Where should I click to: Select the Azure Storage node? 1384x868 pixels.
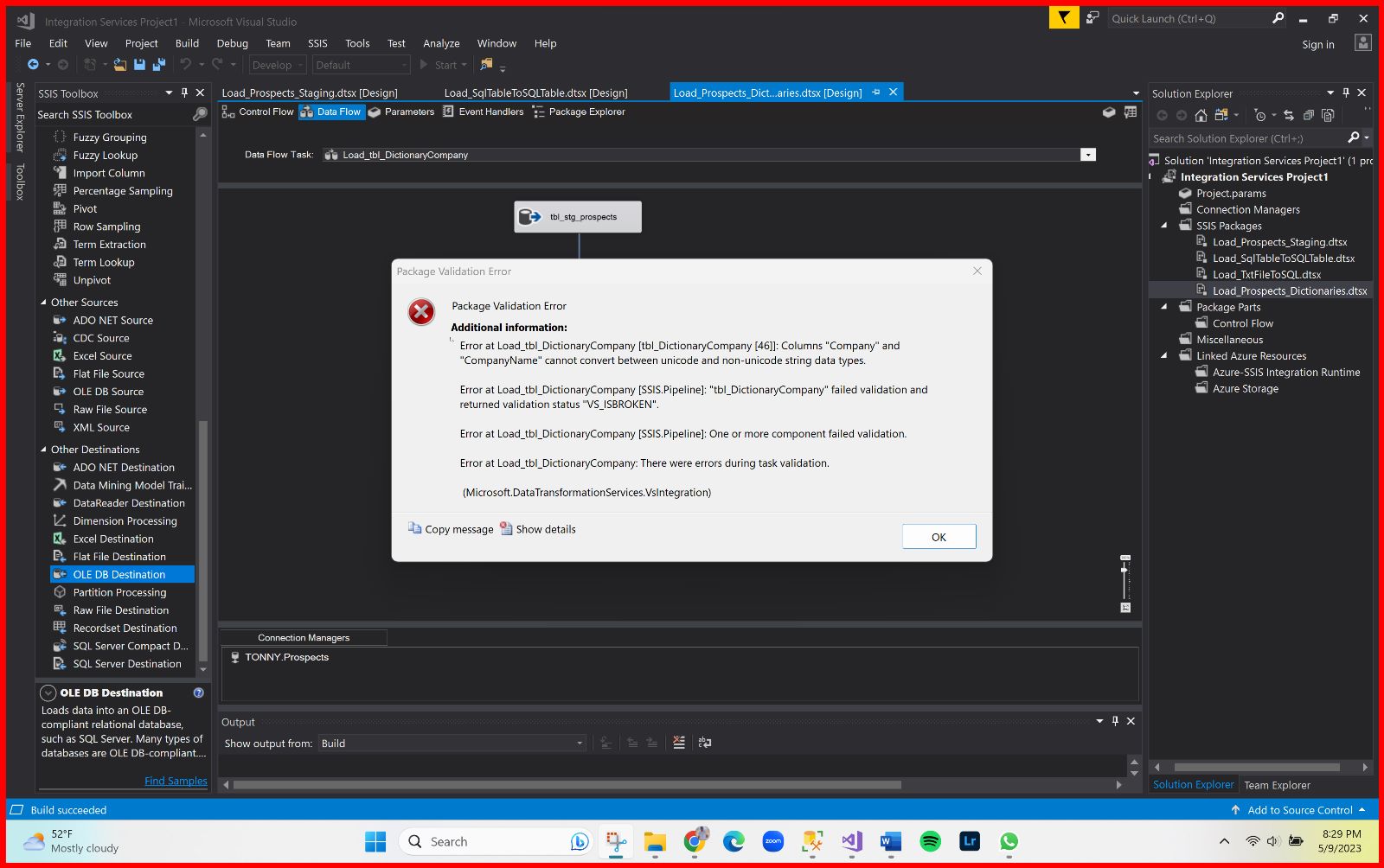coord(1245,389)
